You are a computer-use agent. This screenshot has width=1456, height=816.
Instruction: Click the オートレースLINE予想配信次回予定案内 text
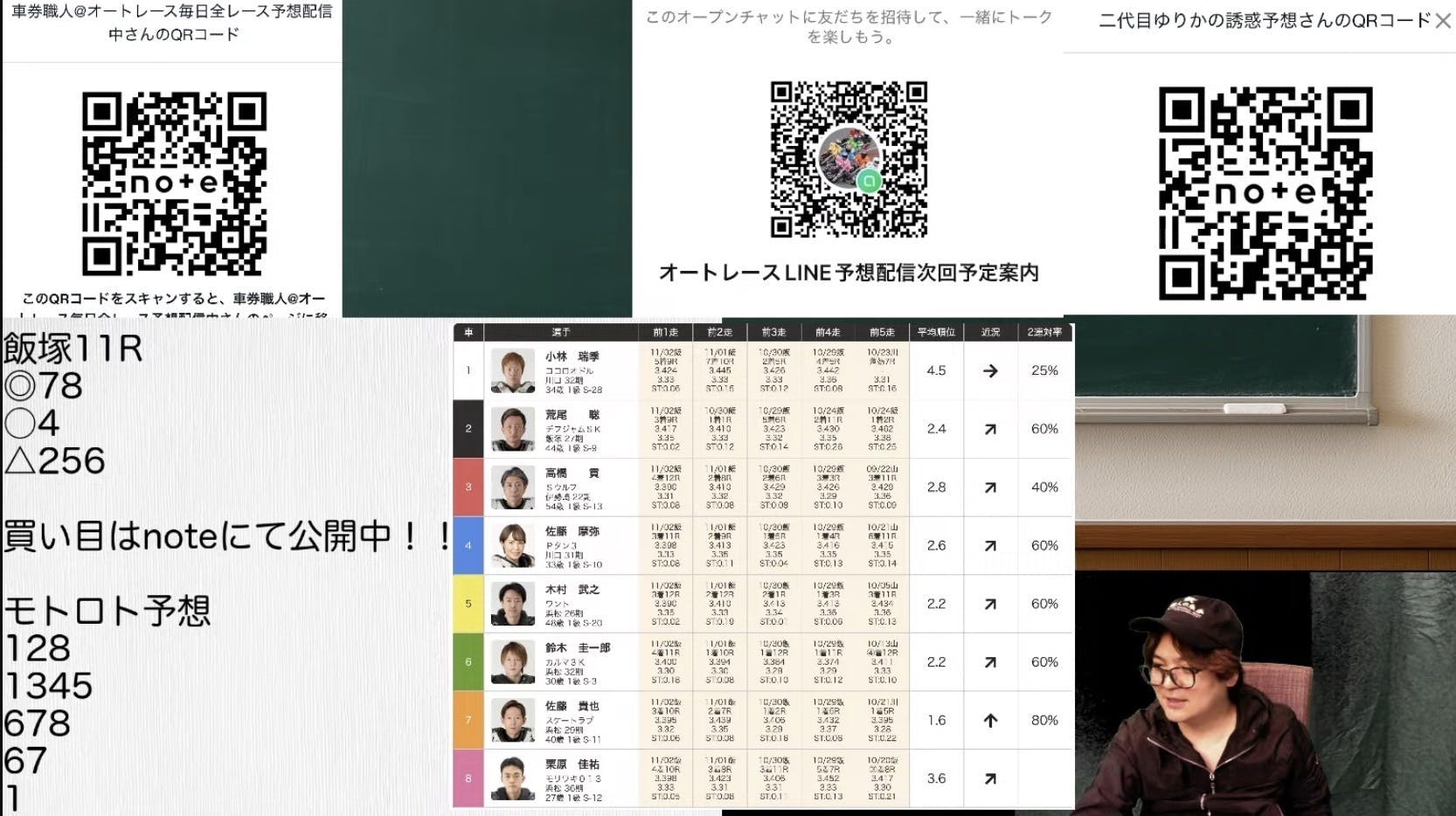pos(848,273)
